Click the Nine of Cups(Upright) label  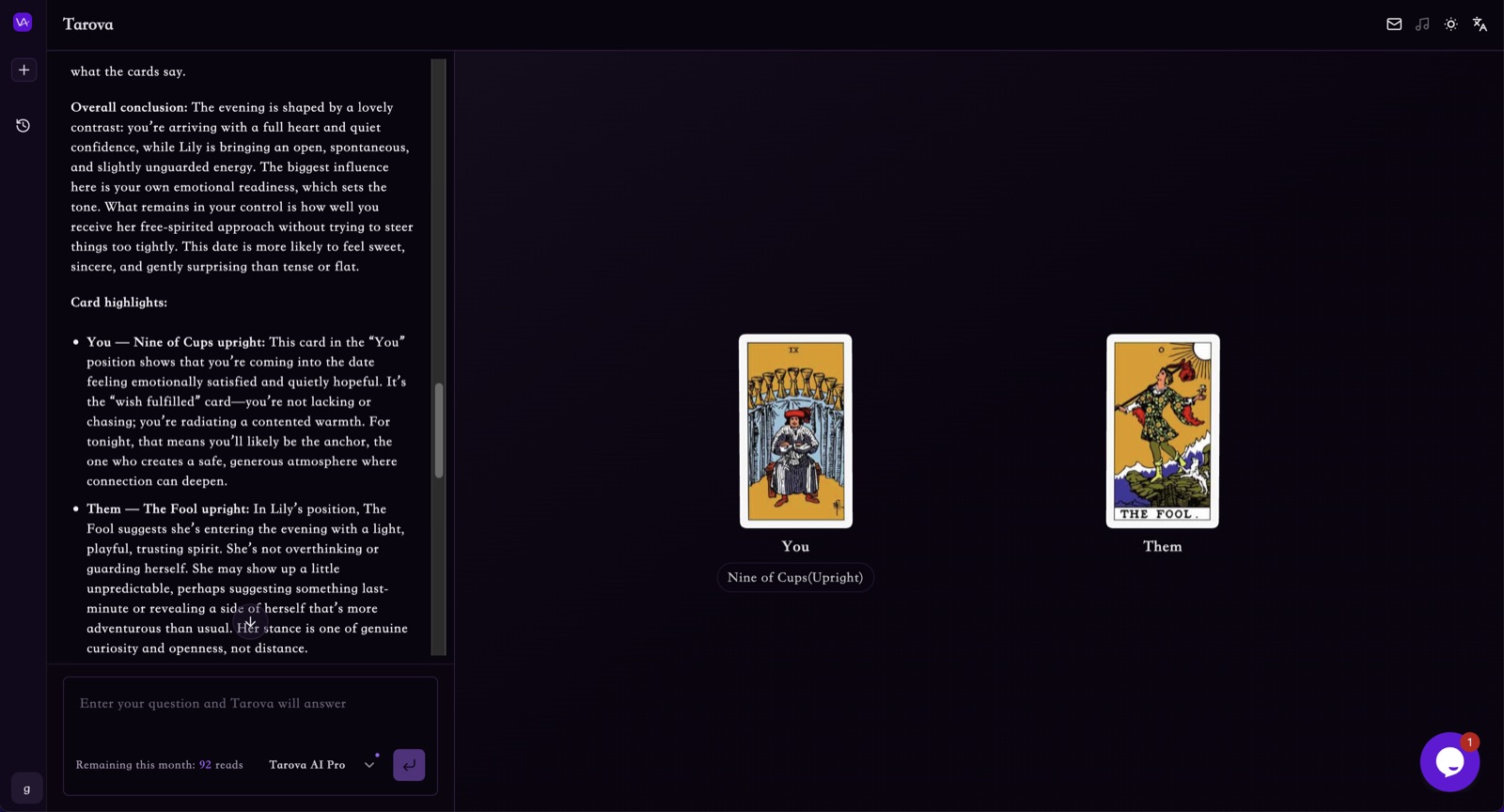pyautogui.click(x=795, y=578)
